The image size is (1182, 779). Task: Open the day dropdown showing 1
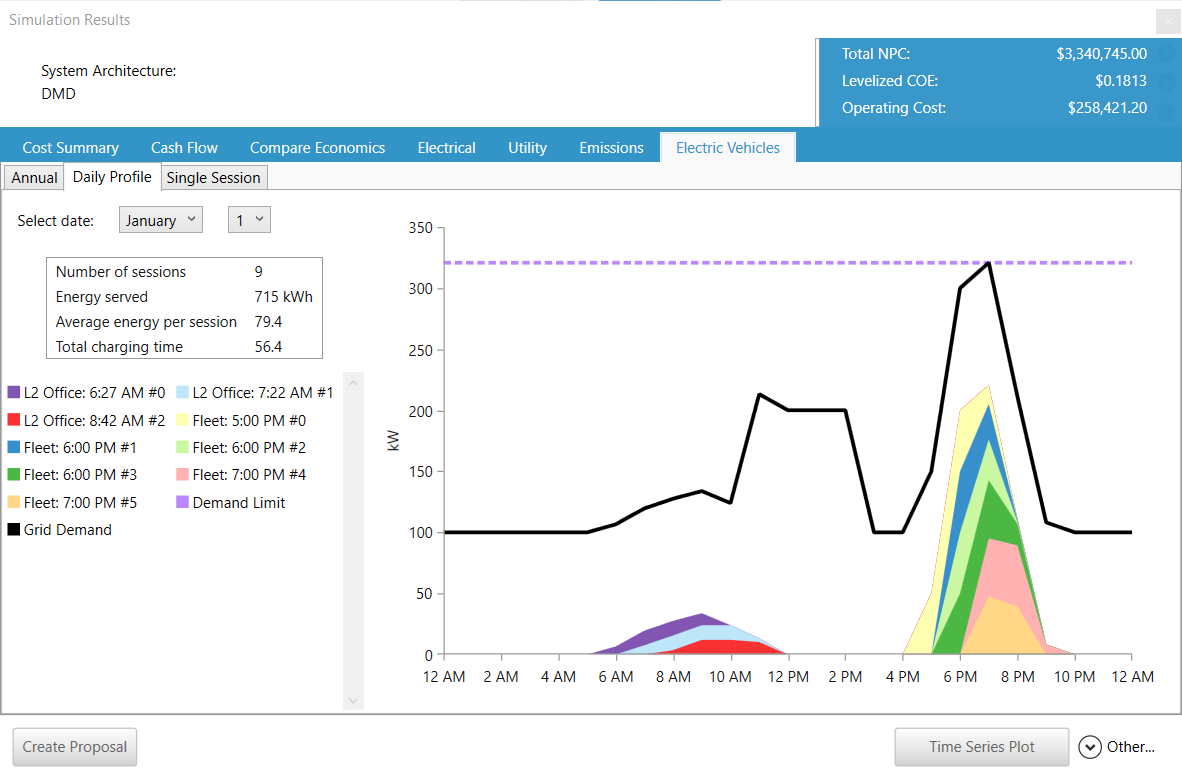249,220
